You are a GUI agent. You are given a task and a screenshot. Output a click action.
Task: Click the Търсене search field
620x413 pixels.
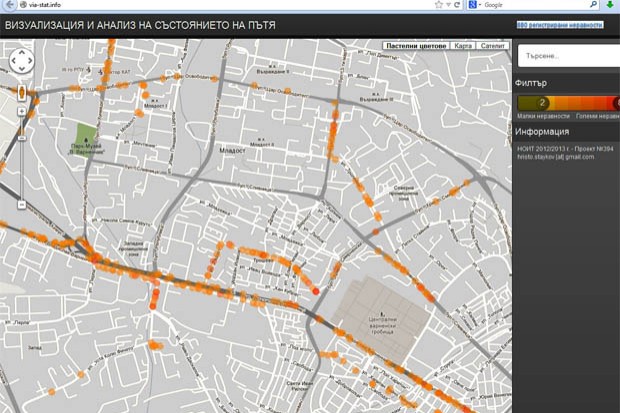click(x=565, y=56)
